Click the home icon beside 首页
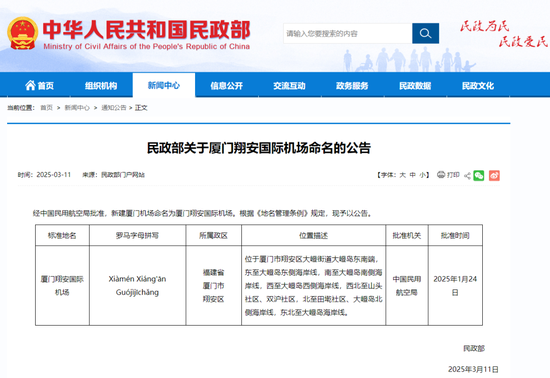The image size is (550, 378). point(30,85)
